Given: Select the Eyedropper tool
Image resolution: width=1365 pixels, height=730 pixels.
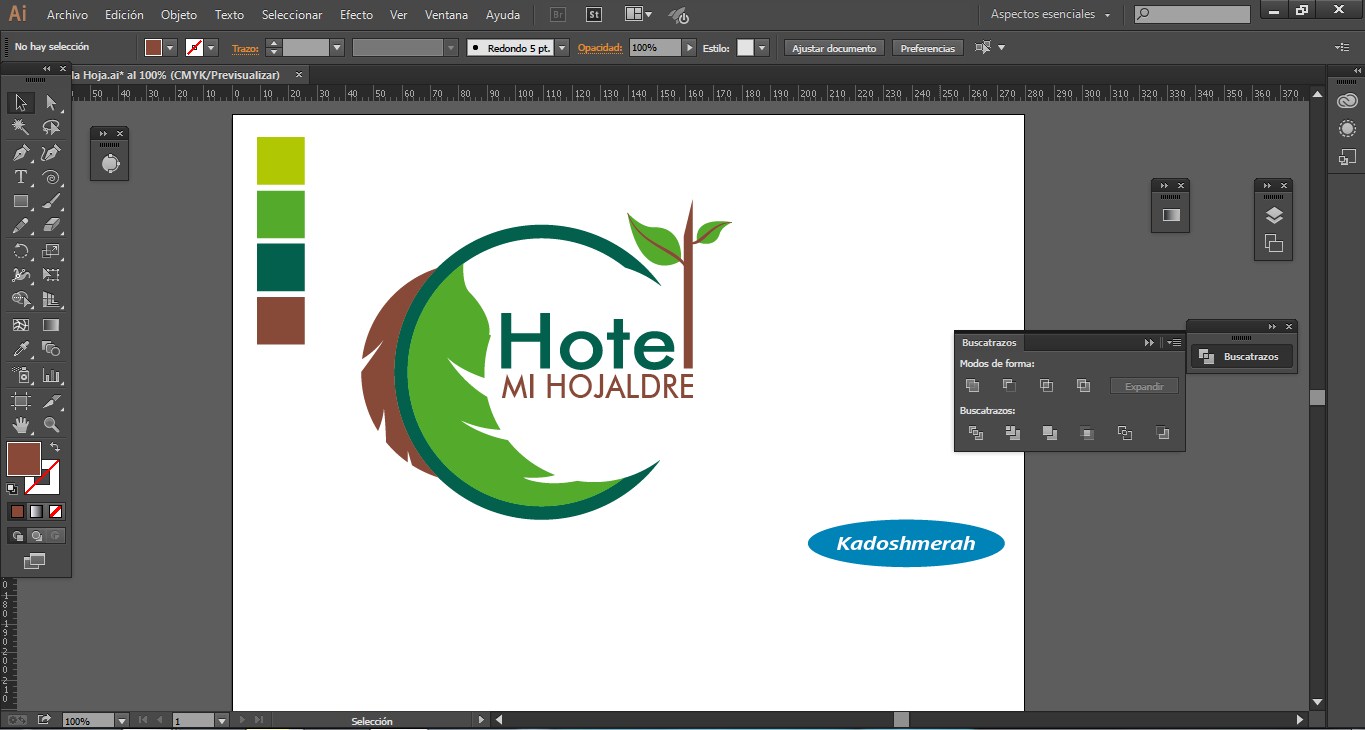Looking at the screenshot, I should click(20, 349).
